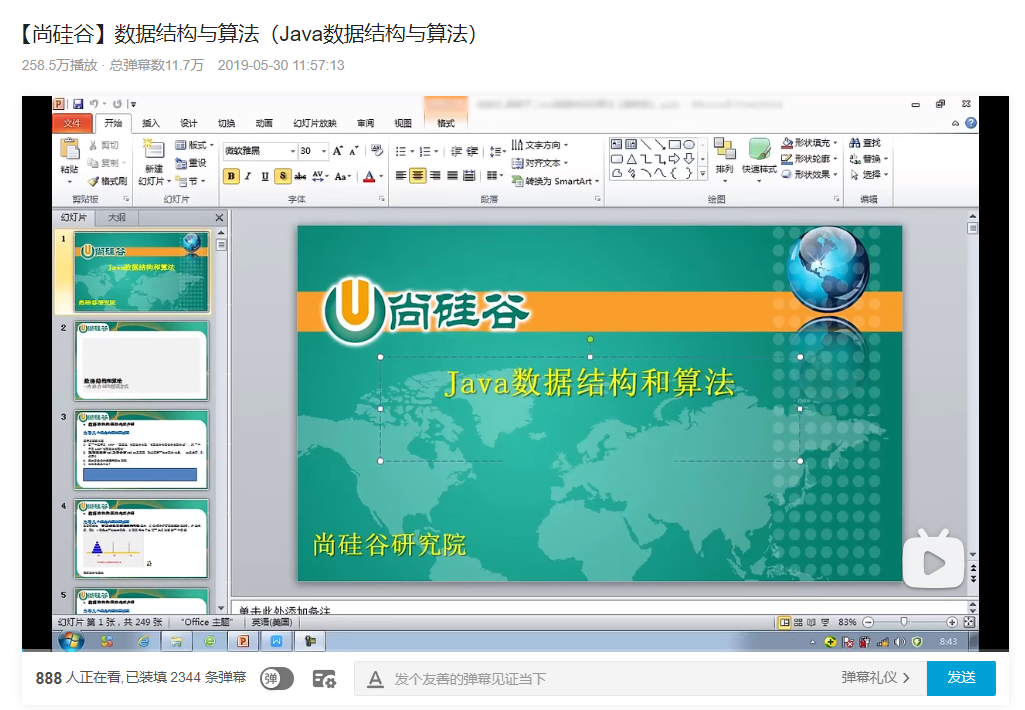Click the Shape Outline (形状轮廓) button
This screenshot has height=710, width=1025.
tap(809, 158)
